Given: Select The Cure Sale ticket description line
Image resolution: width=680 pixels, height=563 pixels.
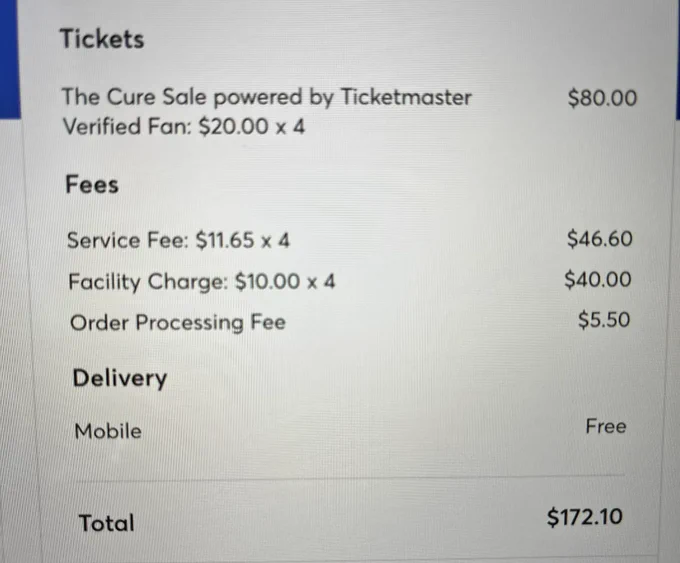Looking at the screenshot, I should 266,97.
